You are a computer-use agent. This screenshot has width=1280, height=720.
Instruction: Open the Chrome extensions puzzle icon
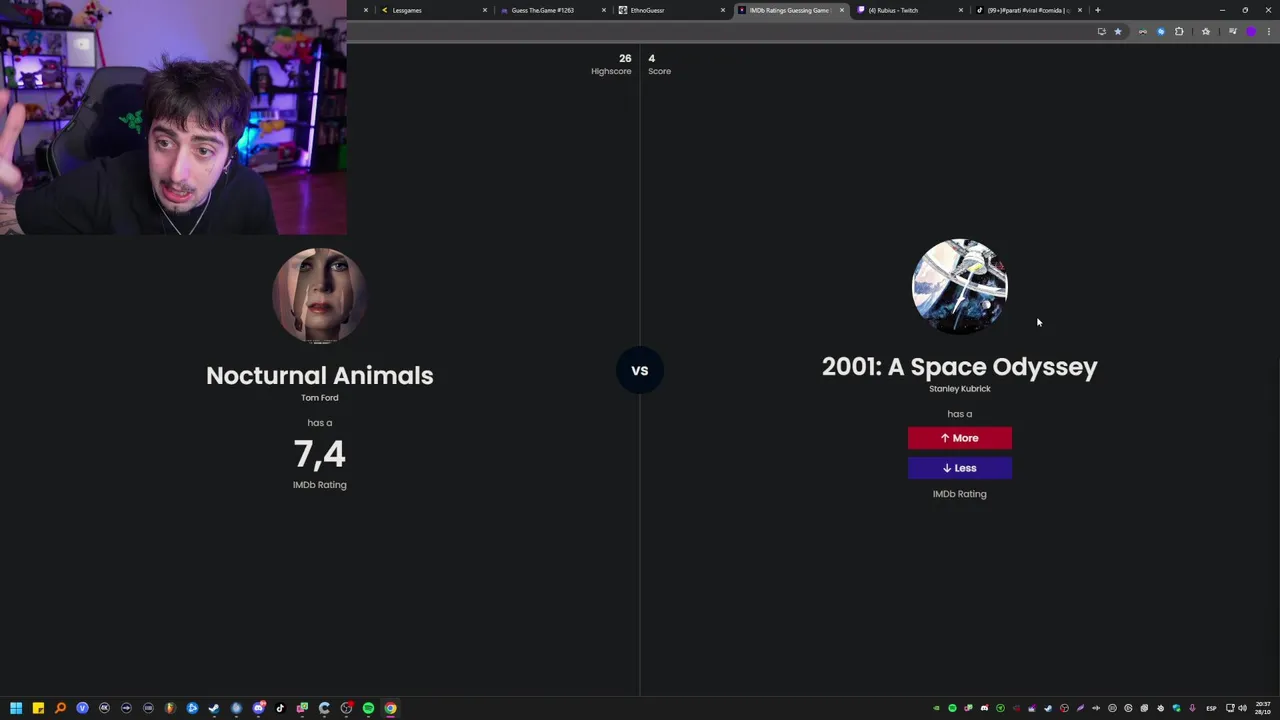[1179, 31]
